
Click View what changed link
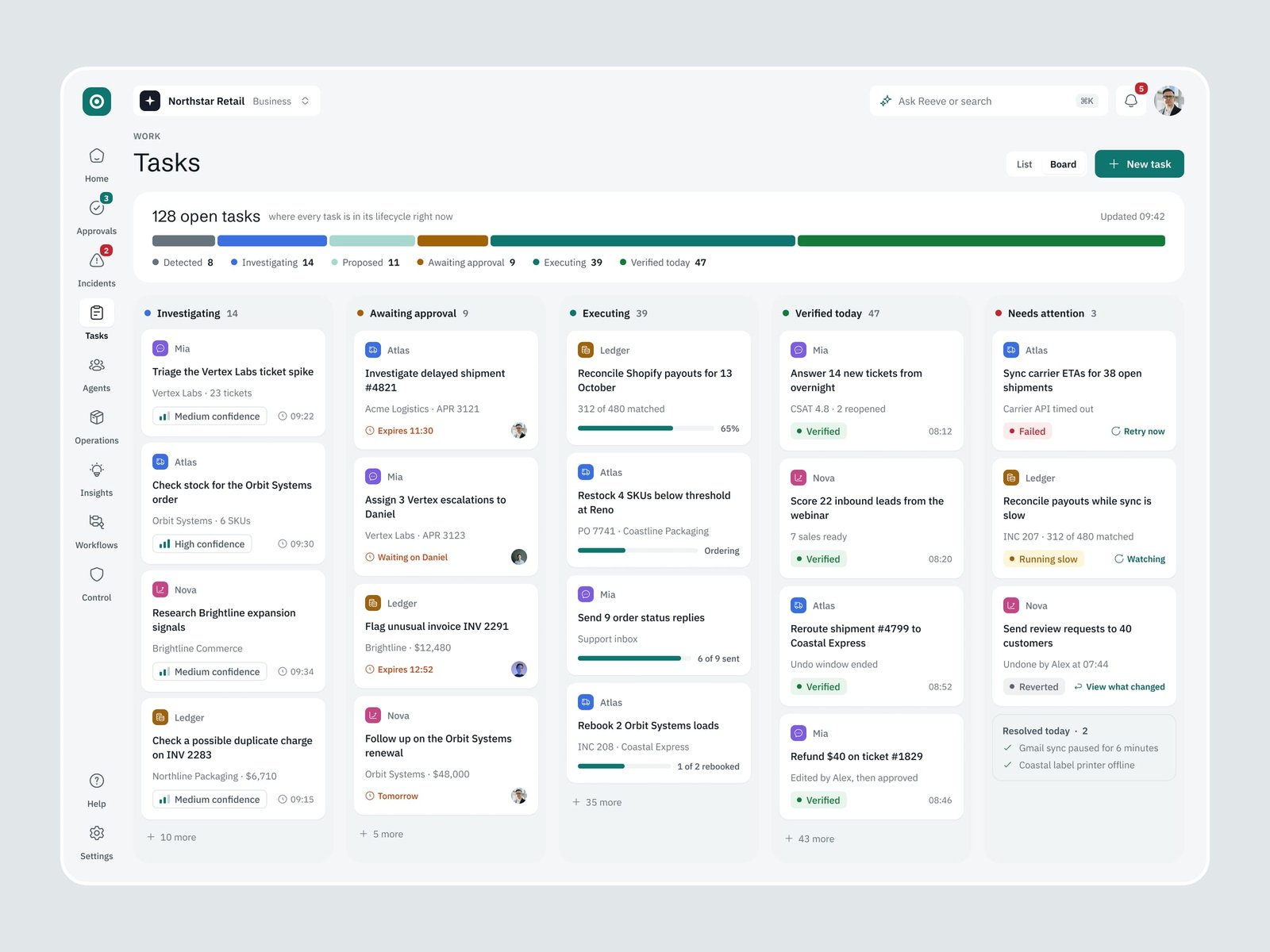[1119, 687]
